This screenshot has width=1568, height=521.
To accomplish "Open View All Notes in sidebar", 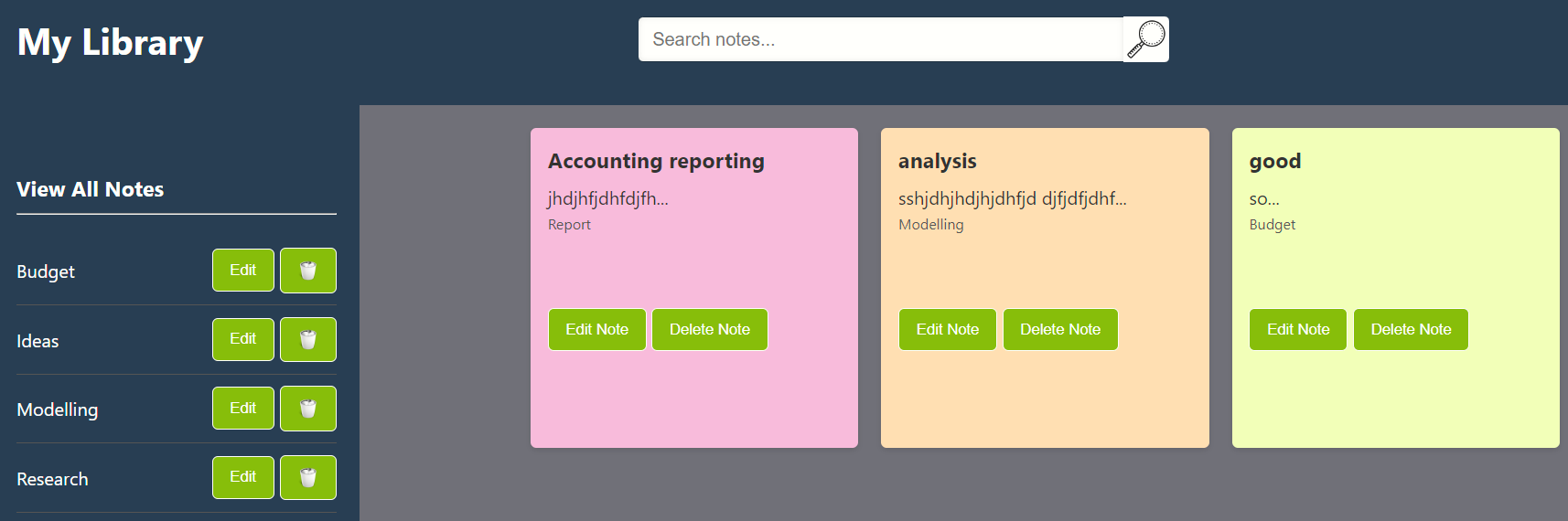I will (x=91, y=189).
